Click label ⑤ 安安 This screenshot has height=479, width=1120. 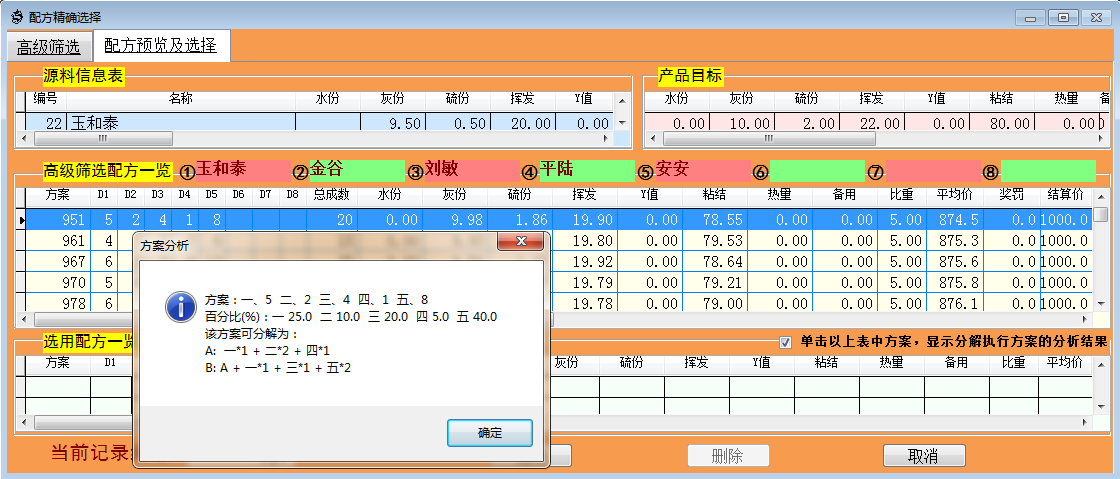point(703,170)
